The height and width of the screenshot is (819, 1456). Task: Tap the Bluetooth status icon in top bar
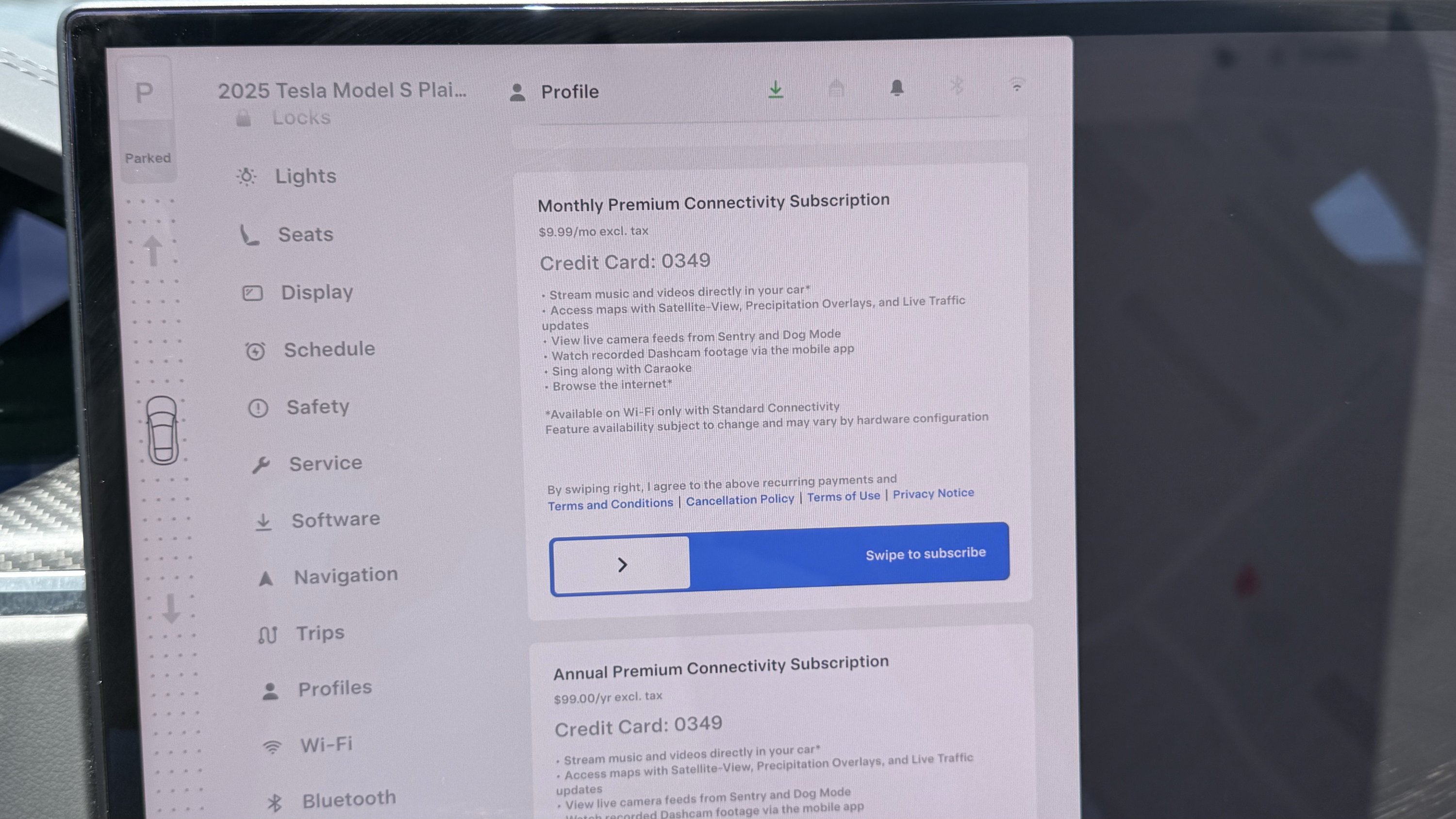click(x=956, y=86)
